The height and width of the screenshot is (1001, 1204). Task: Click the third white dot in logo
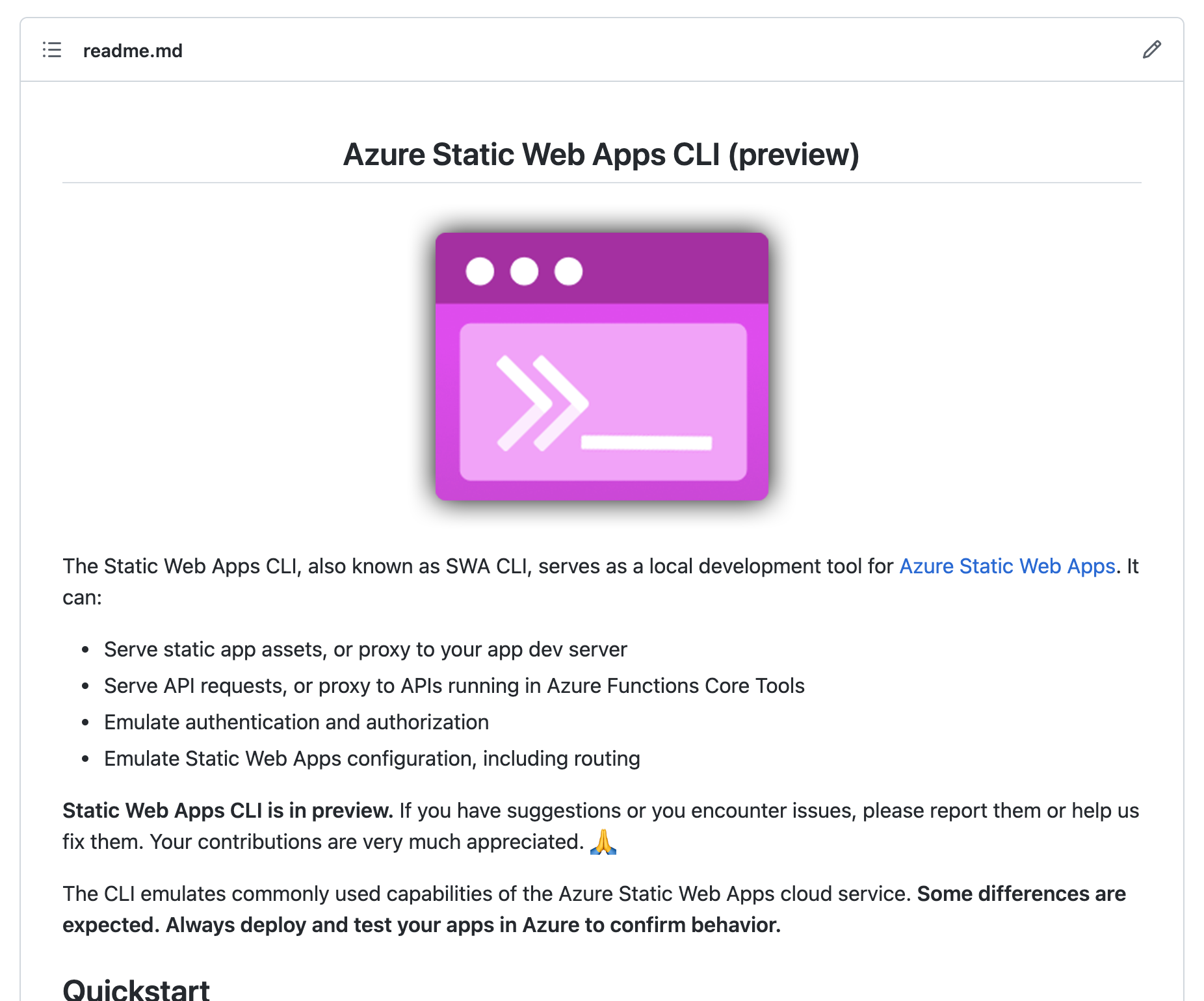tap(568, 271)
